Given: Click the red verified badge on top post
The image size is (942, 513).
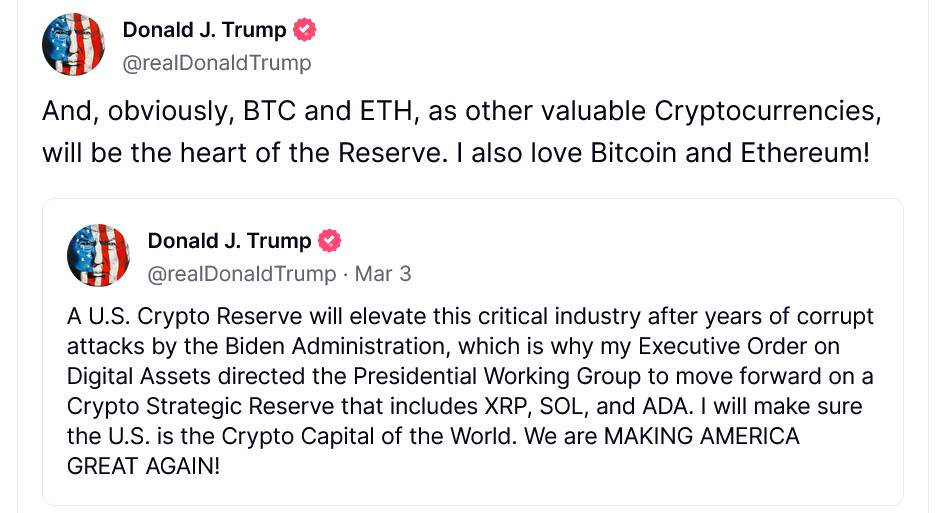Looking at the screenshot, I should (304, 29).
